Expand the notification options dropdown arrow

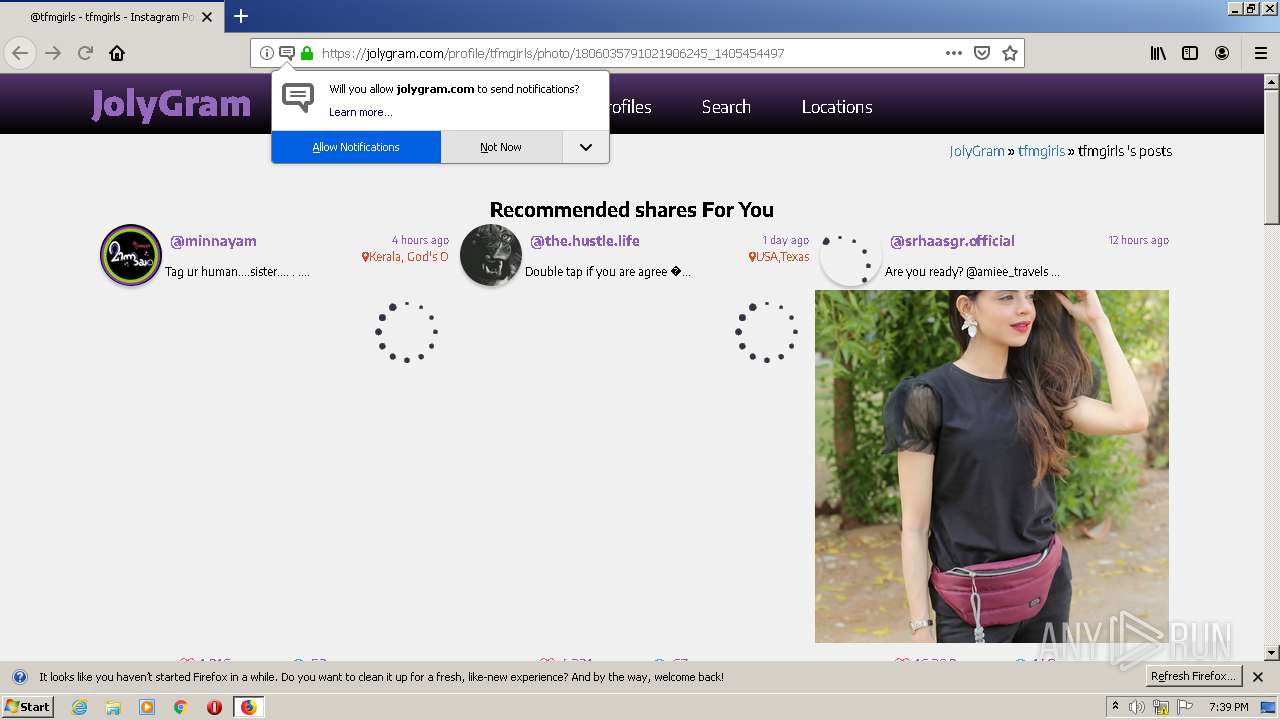(586, 147)
